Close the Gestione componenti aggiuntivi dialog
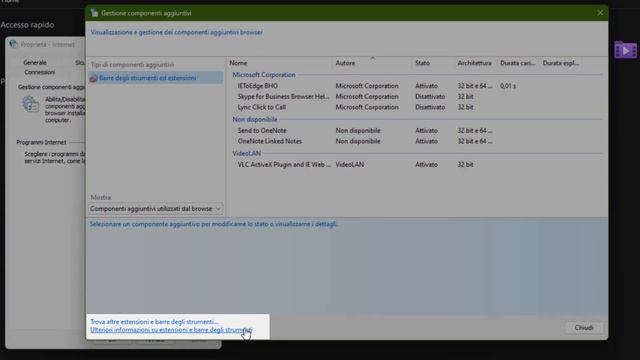Image resolution: width=640 pixels, height=360 pixels. coord(600,13)
